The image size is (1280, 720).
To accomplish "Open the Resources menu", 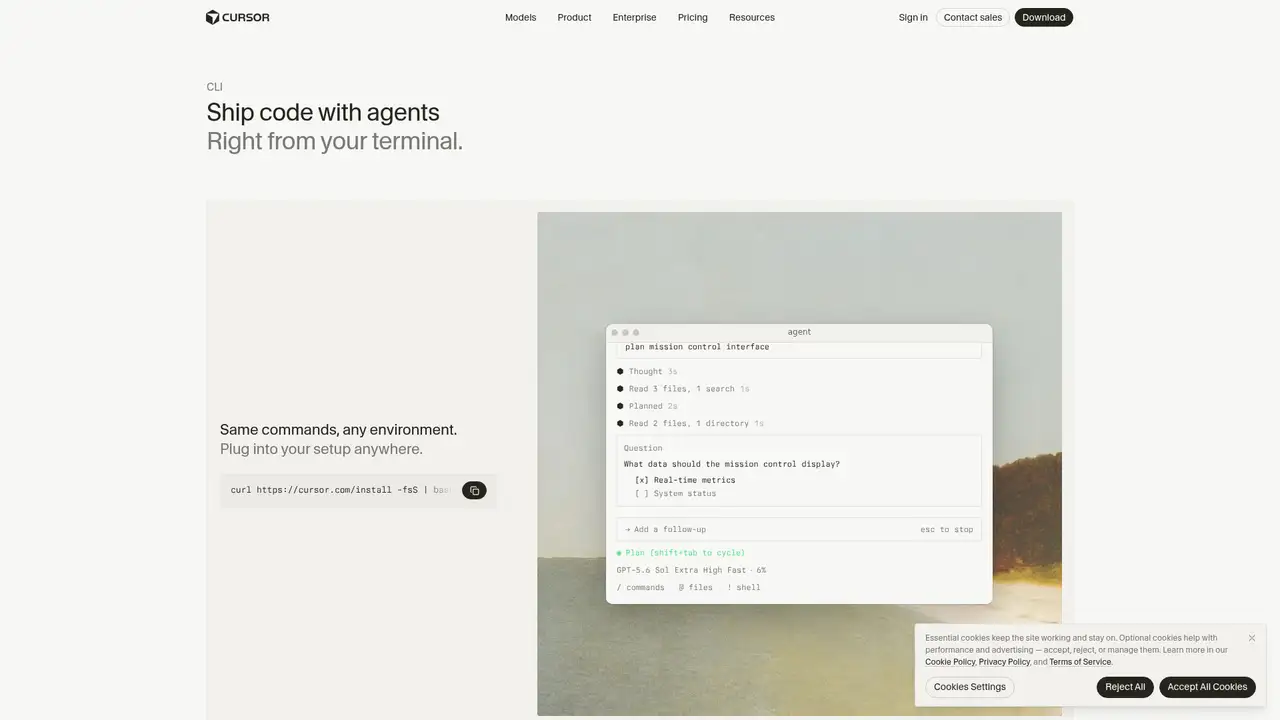I will click(752, 17).
